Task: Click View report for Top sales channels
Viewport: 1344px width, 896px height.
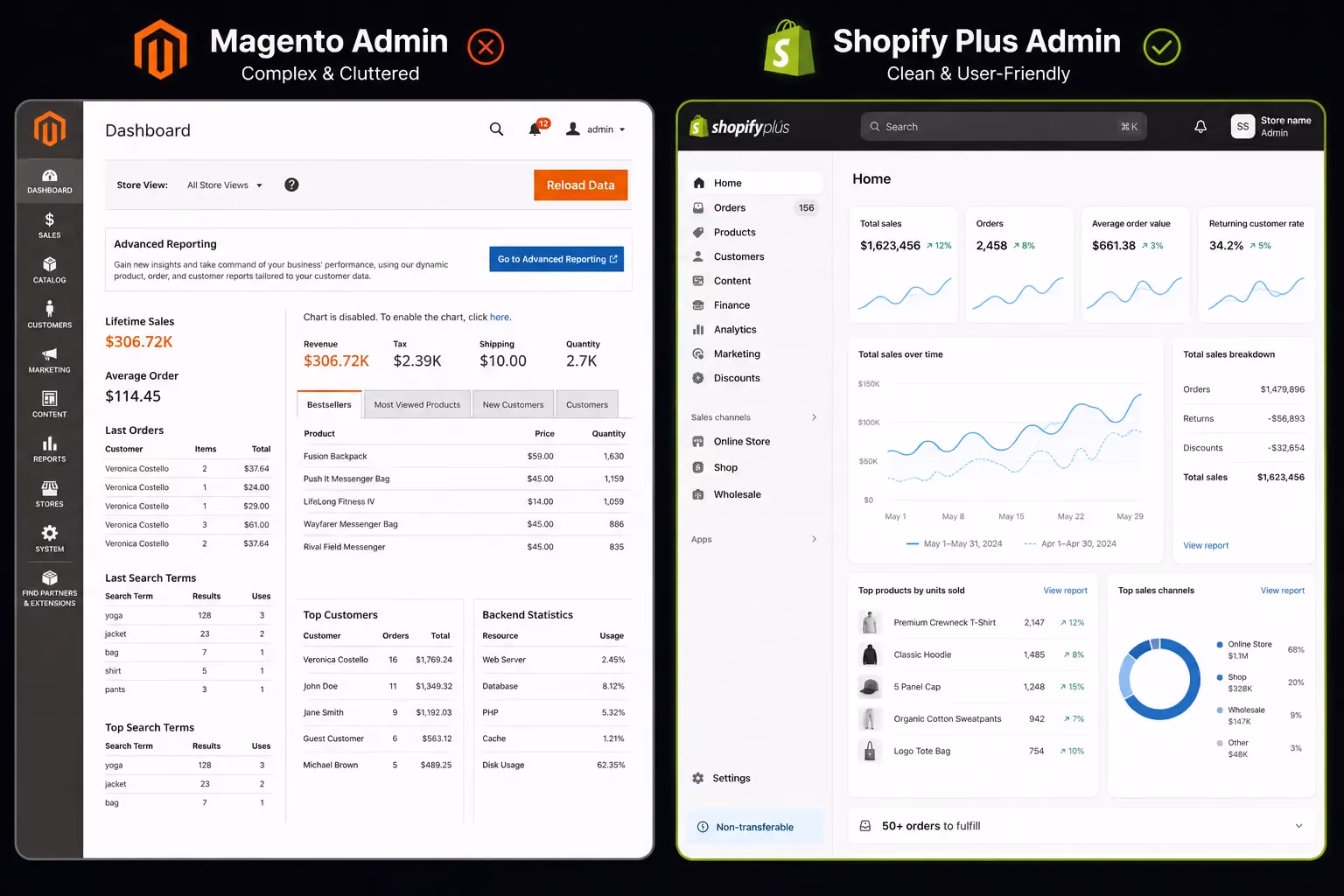Action: pos(1282,591)
